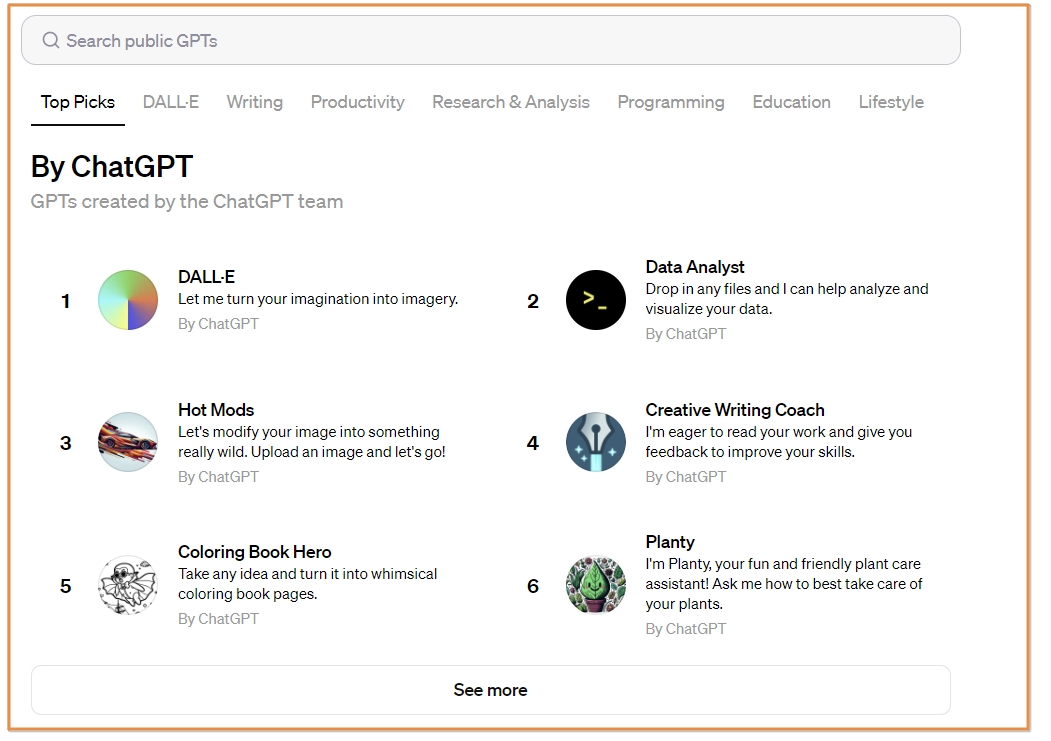
Task: Open the Writing tab
Action: point(255,102)
